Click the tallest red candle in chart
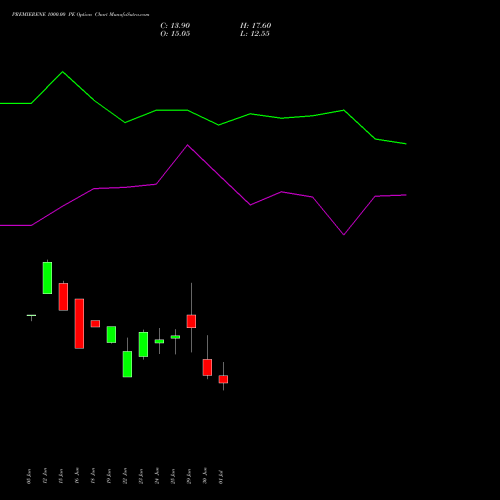500x500 pixels. coord(79,323)
